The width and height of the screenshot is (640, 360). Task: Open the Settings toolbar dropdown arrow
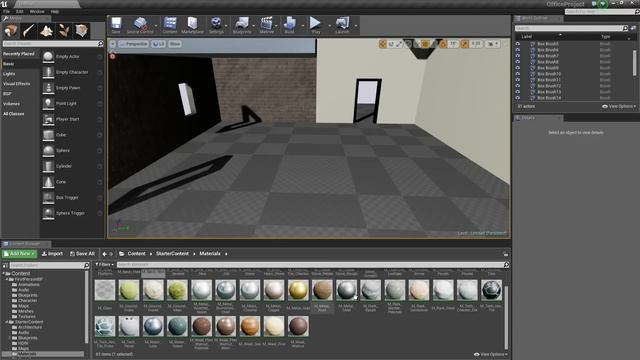(x=227, y=26)
